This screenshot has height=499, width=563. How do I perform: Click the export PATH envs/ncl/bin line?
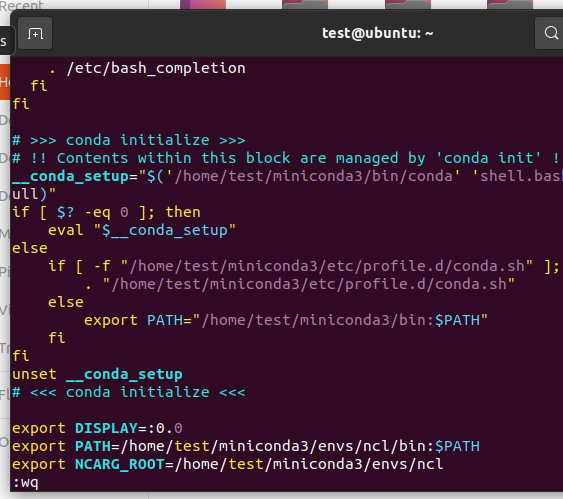(246, 446)
